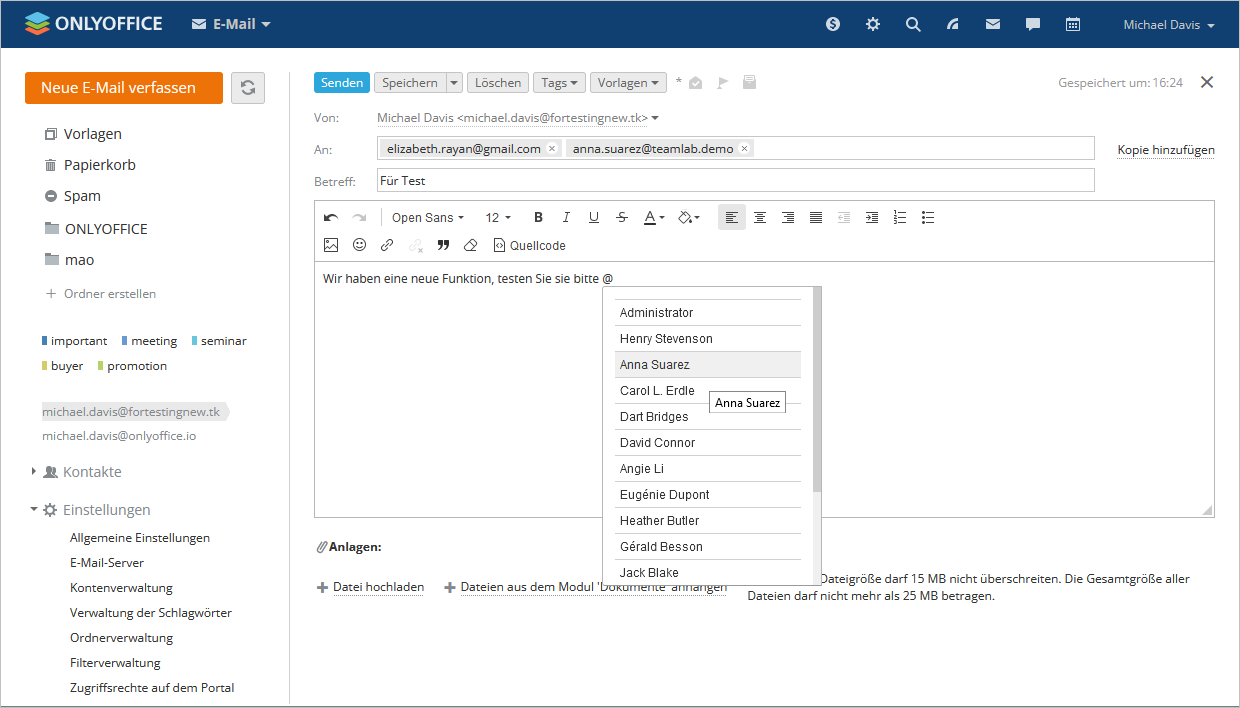
Task: Click the mention list scrollbar
Action: 817,390
